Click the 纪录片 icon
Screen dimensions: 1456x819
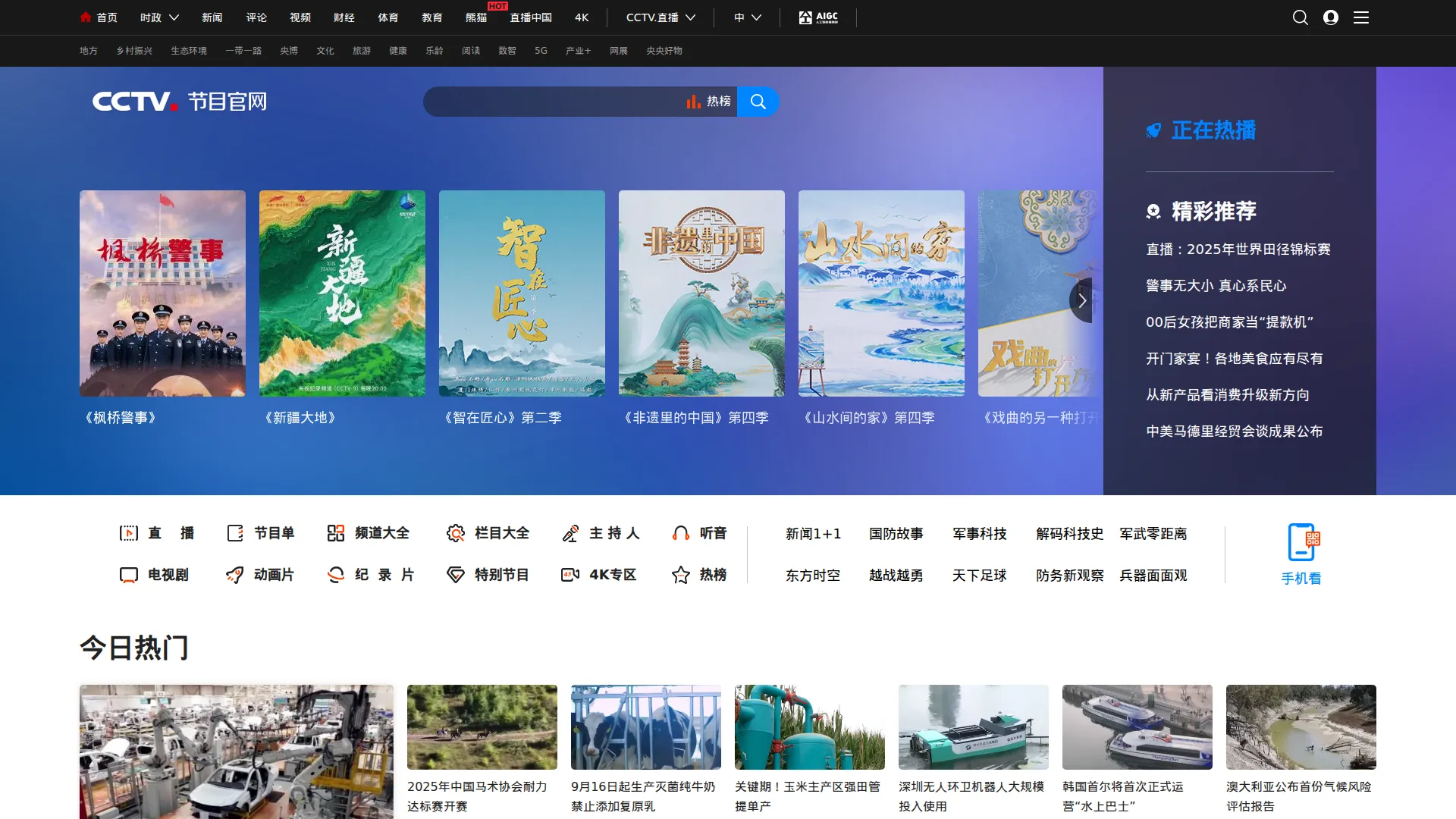(x=336, y=575)
